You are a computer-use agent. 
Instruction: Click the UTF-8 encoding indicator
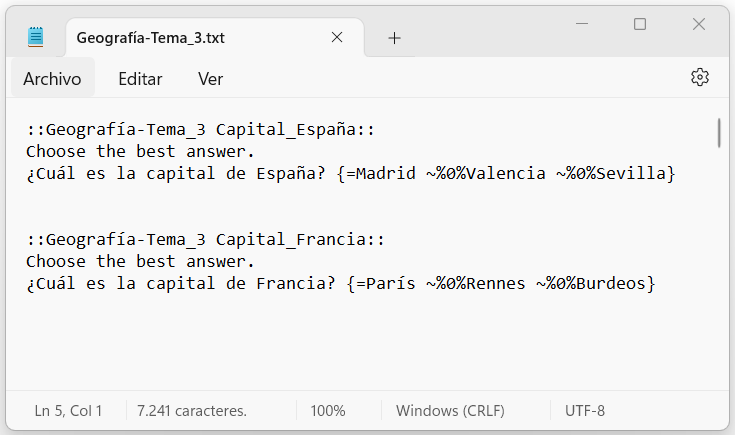tap(585, 411)
